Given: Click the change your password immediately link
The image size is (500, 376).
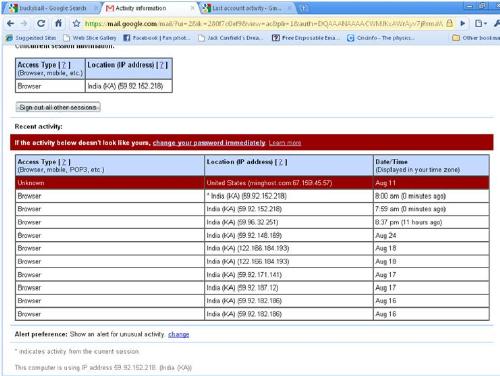Looking at the screenshot, I should tap(209, 143).
